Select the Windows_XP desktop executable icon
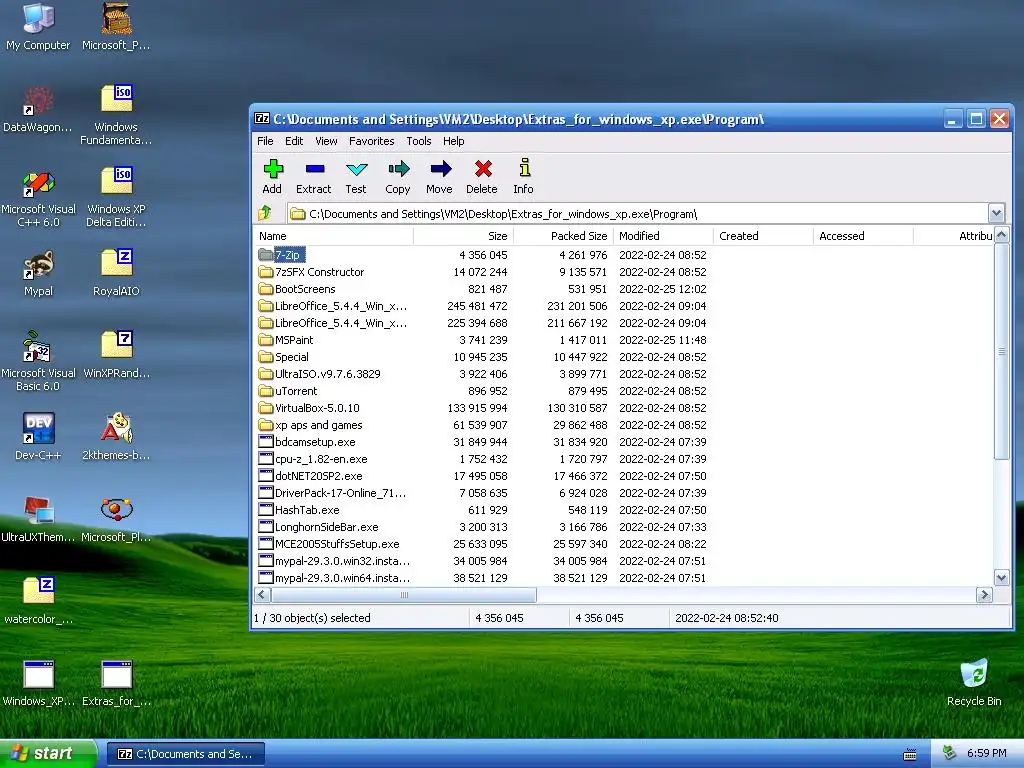 tap(38, 683)
